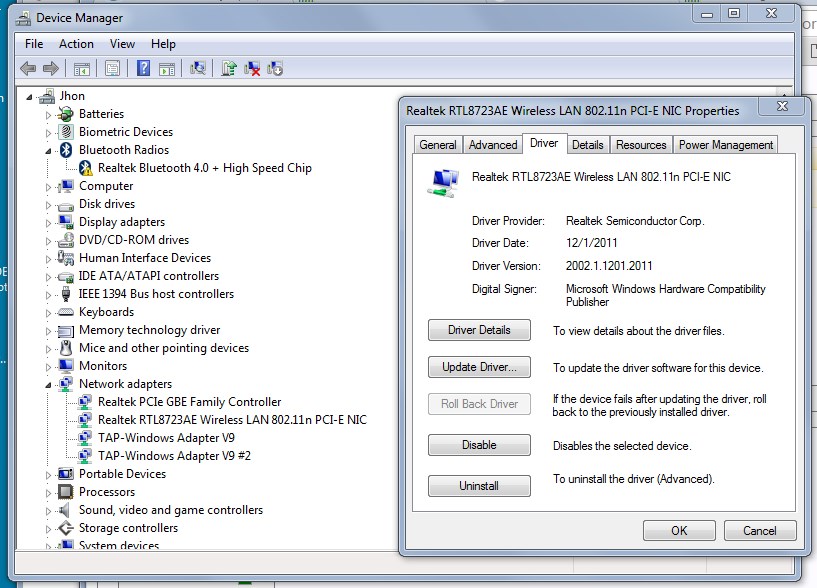817x588 pixels.
Task: Switch to the General tab
Action: (x=438, y=144)
